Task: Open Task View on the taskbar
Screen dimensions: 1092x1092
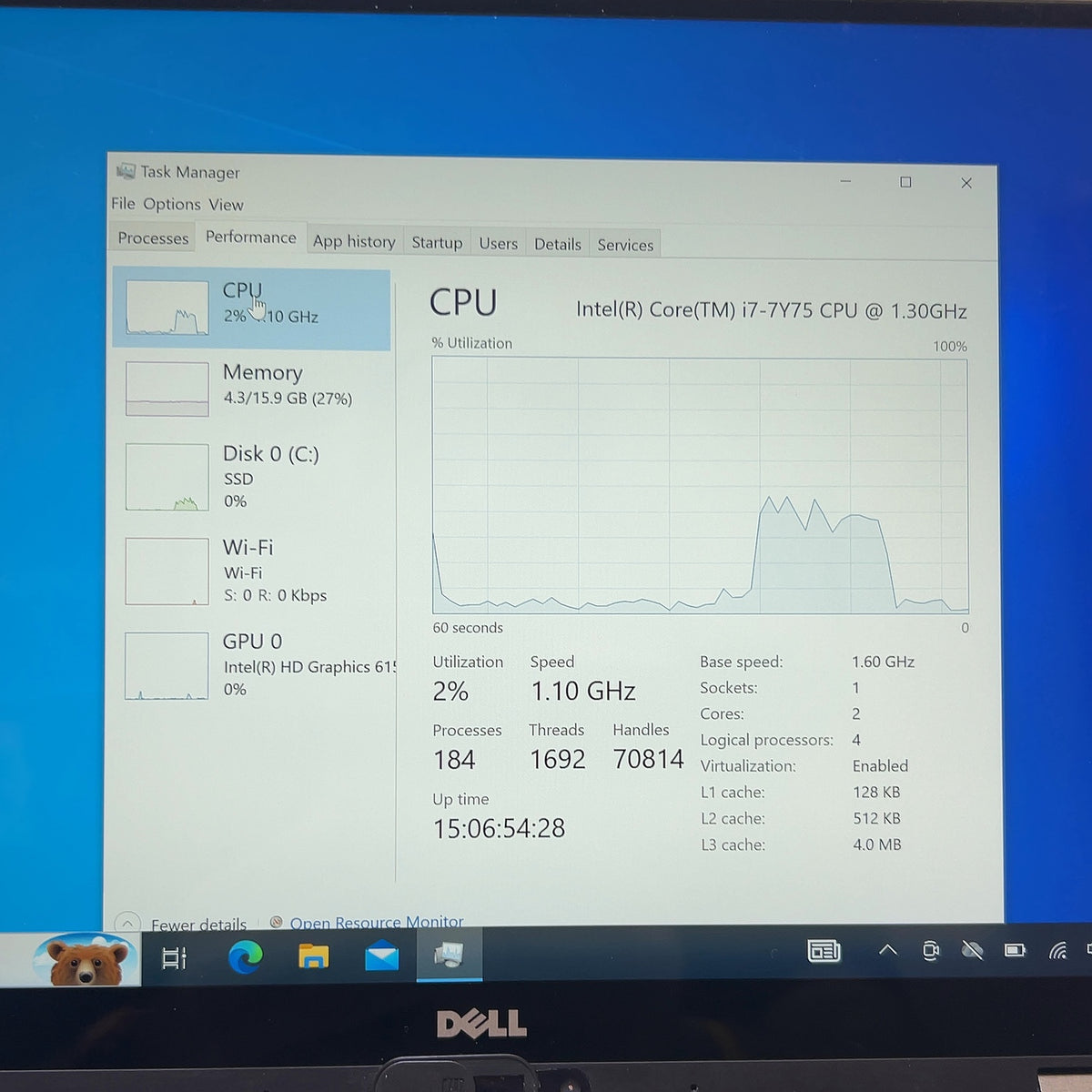Action: 174,957
